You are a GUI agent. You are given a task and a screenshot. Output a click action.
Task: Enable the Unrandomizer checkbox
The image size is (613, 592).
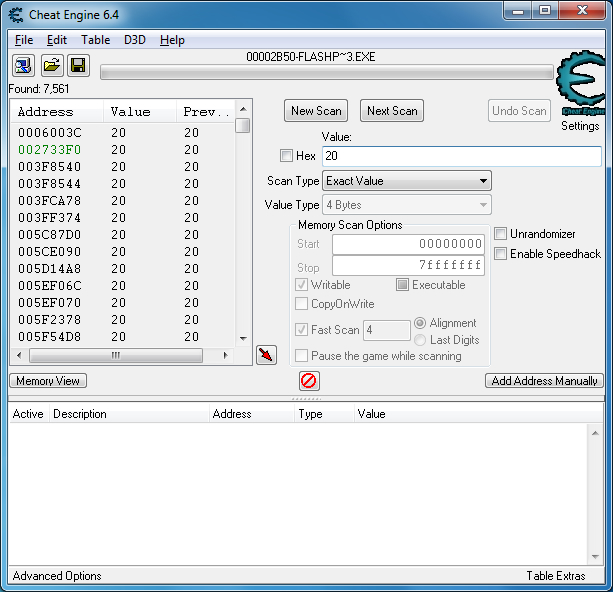(500, 234)
